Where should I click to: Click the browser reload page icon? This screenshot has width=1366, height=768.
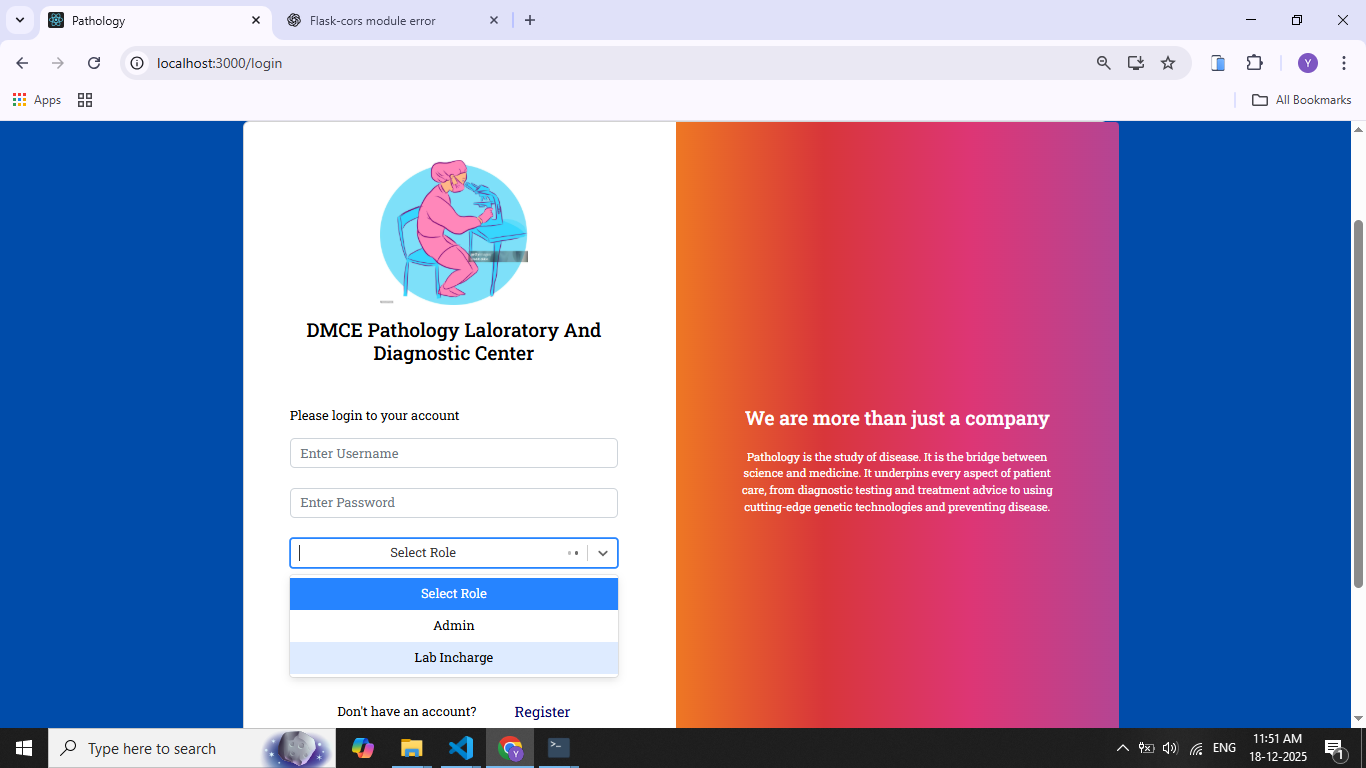coord(94,63)
